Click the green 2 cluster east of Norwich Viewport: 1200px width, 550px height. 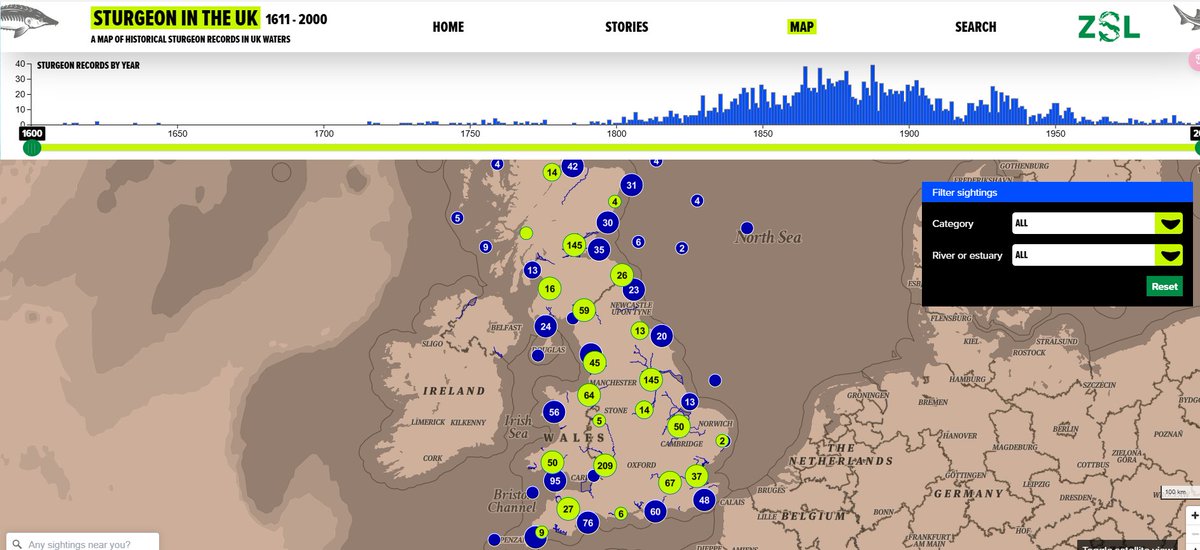tap(722, 440)
